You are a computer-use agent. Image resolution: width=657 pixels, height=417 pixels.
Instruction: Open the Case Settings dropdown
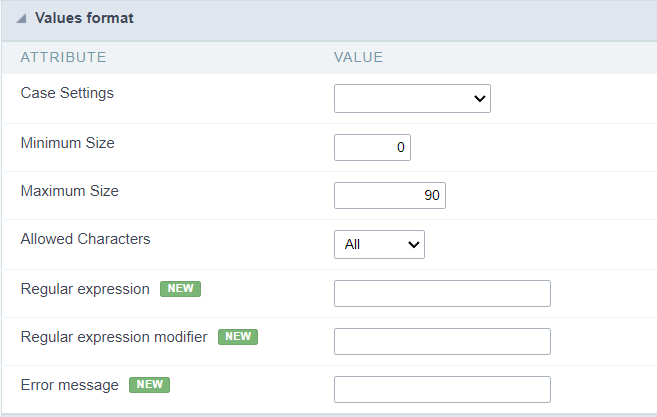tap(412, 98)
